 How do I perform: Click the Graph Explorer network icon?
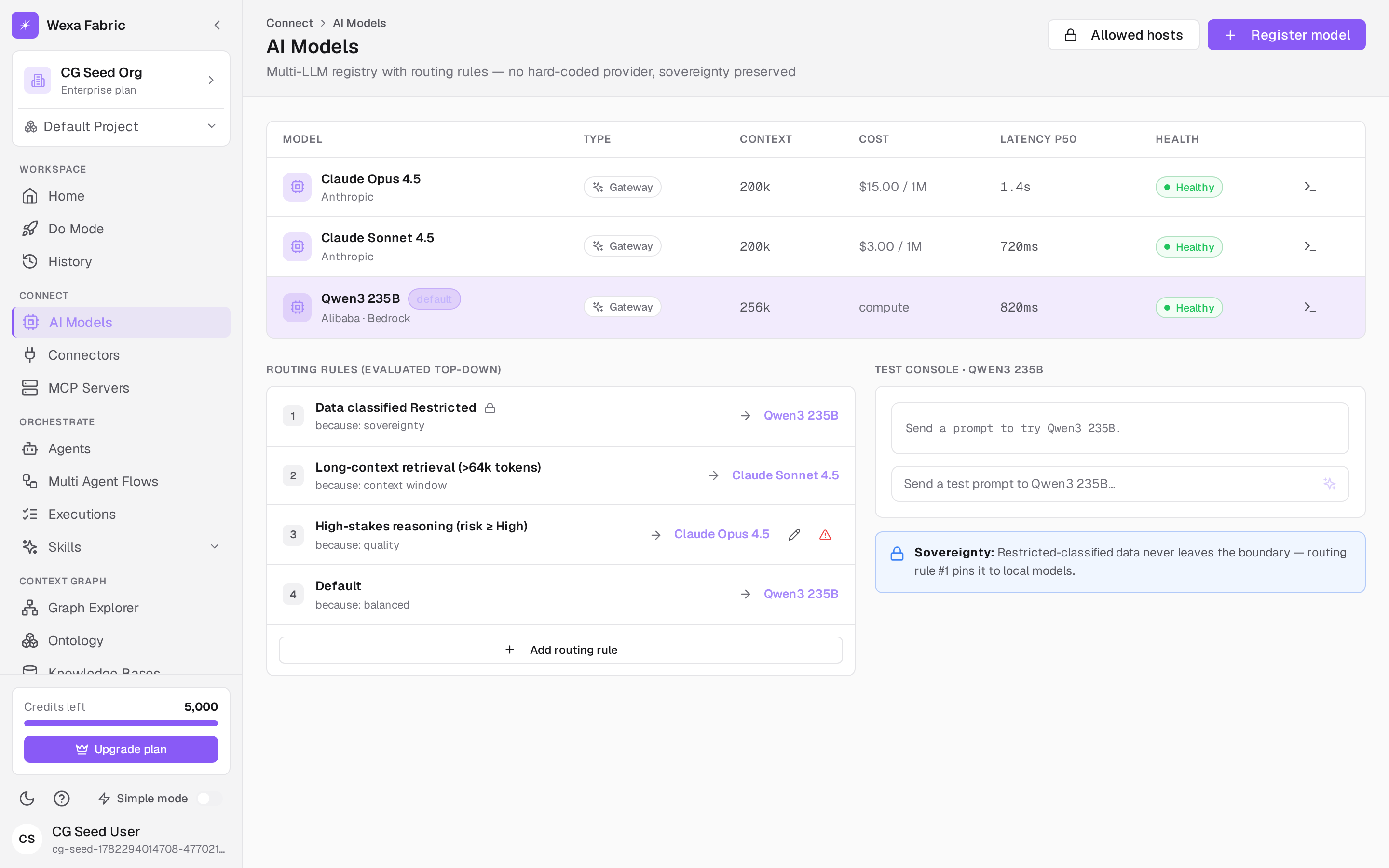pyautogui.click(x=30, y=608)
